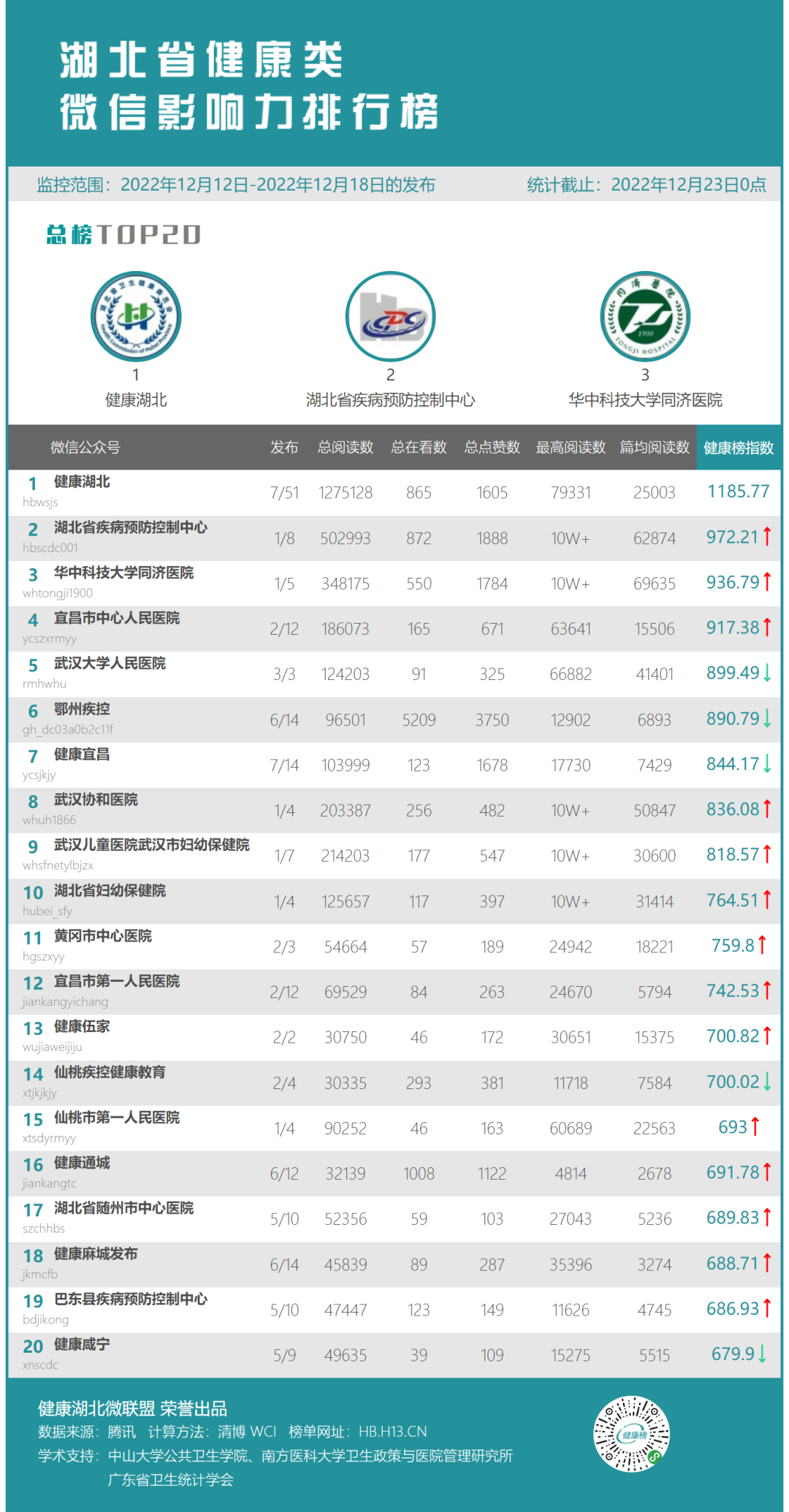
Task: Click the 健康伍家 row name
Action: pyautogui.click(x=82, y=1026)
